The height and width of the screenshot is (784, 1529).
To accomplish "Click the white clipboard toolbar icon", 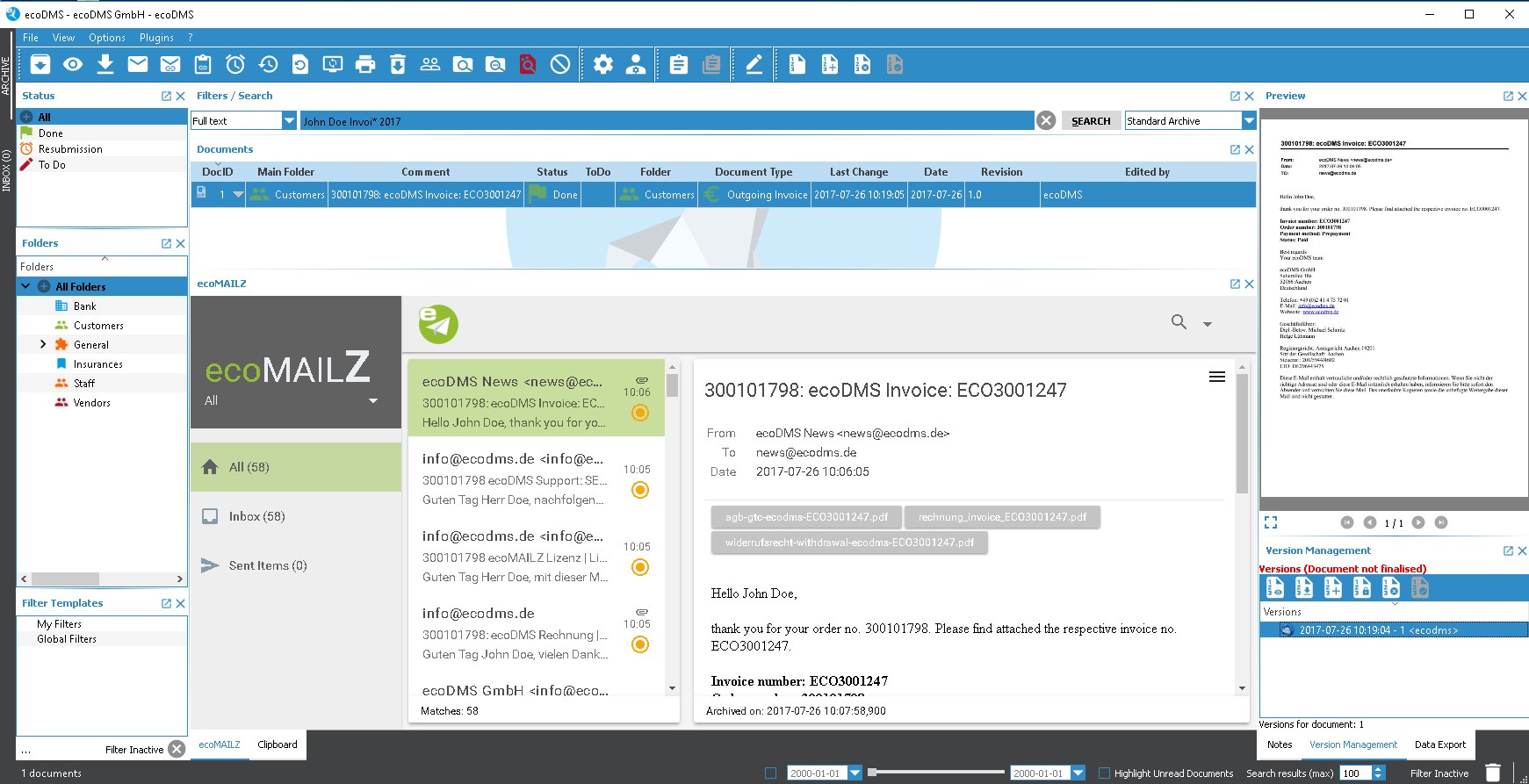I will coord(679,64).
